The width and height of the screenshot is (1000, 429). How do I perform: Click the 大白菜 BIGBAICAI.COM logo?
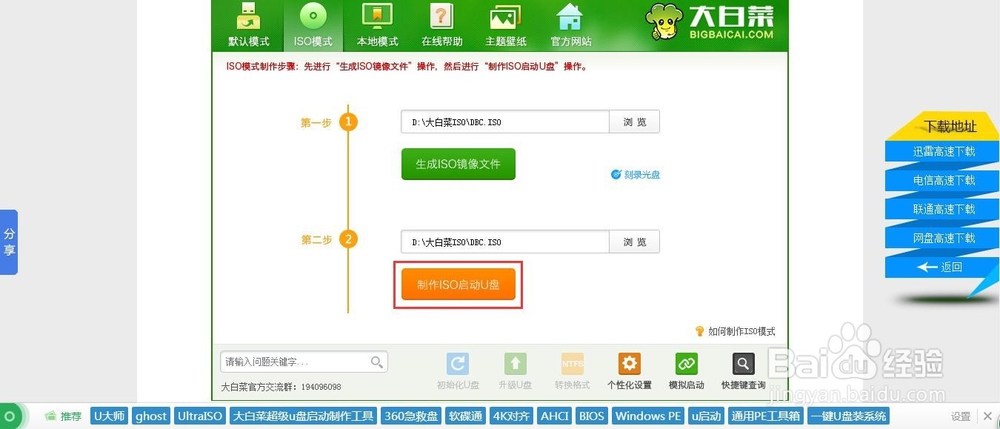709,24
